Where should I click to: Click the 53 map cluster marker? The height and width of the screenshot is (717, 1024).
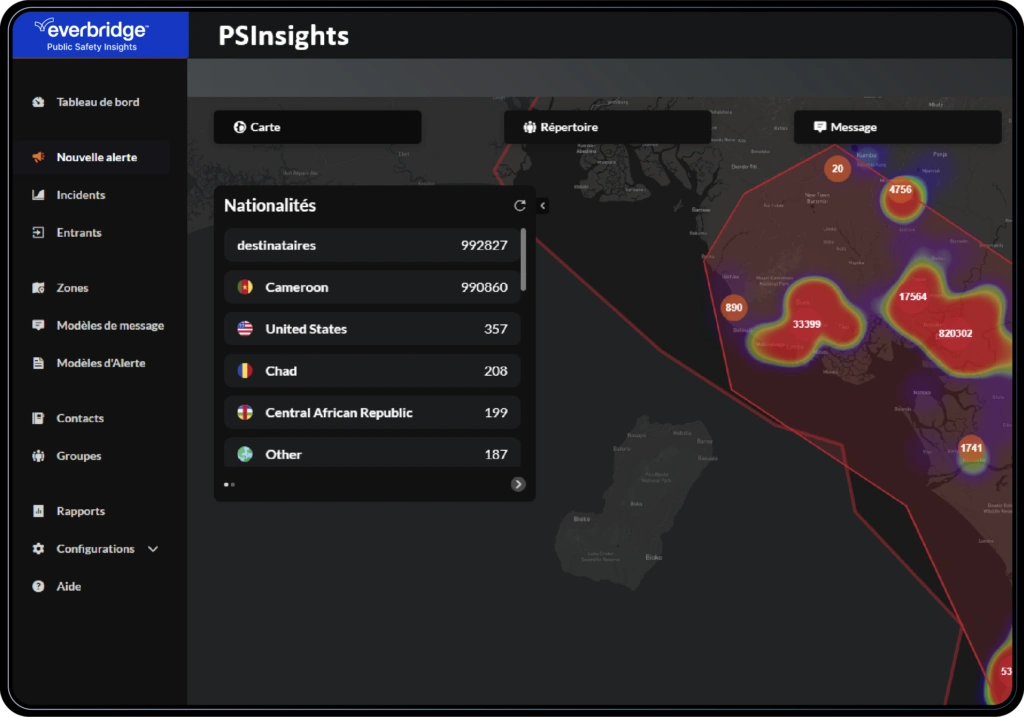(1004, 671)
